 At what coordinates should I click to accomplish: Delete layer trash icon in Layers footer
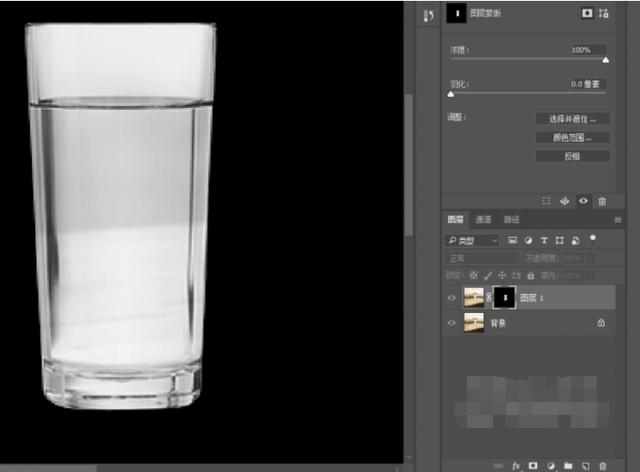tap(602, 466)
